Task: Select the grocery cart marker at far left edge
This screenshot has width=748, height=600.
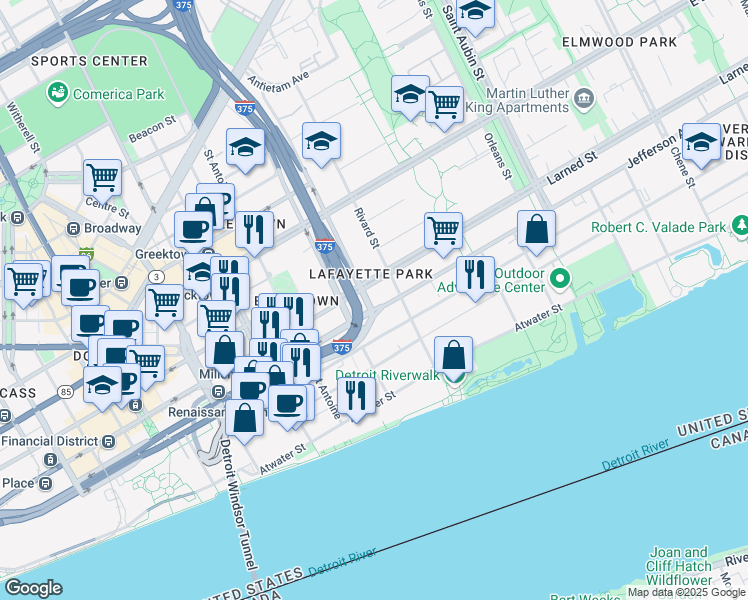Action: point(23,282)
